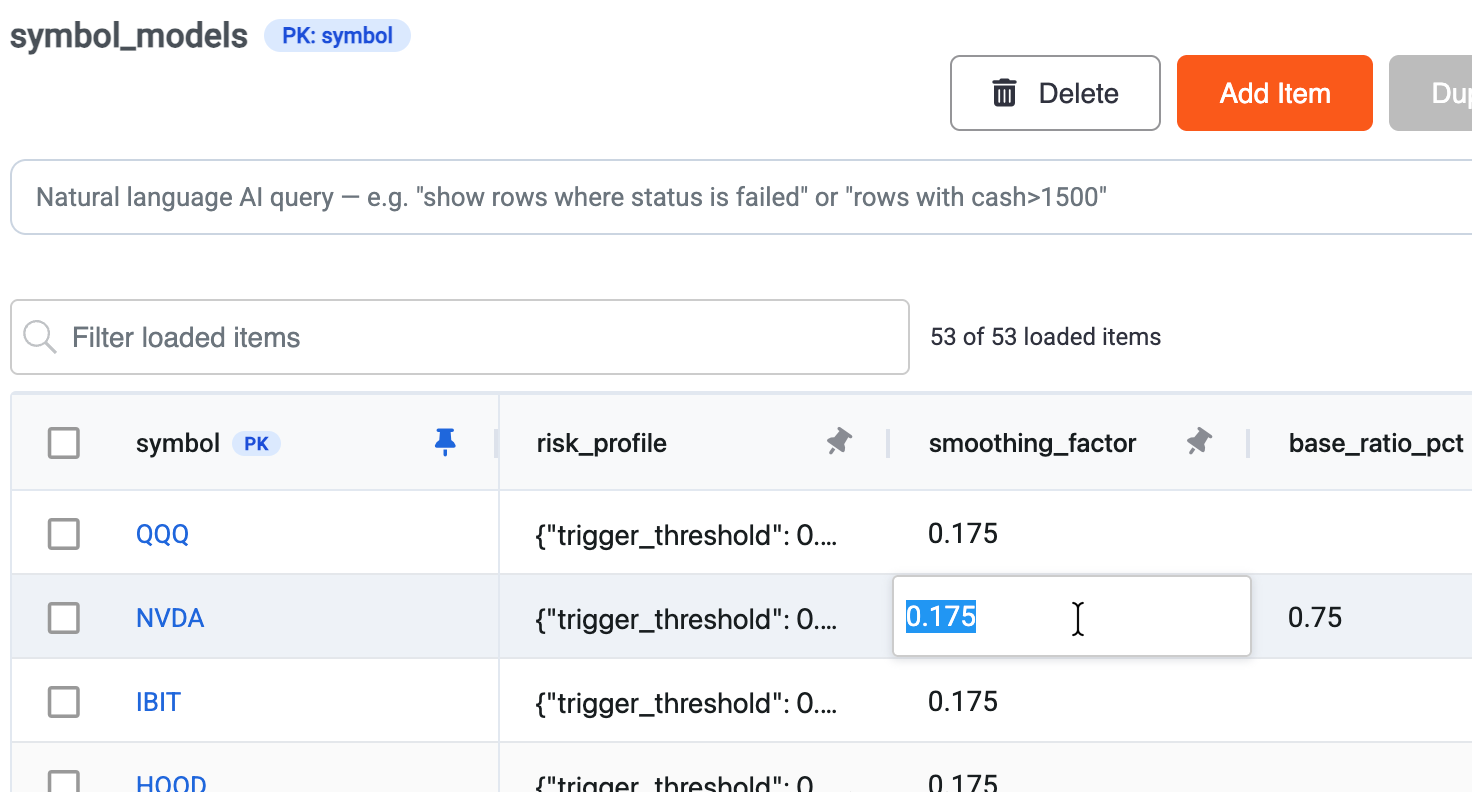Click IBIT row smoothing_factor value 0.175

click(963, 701)
